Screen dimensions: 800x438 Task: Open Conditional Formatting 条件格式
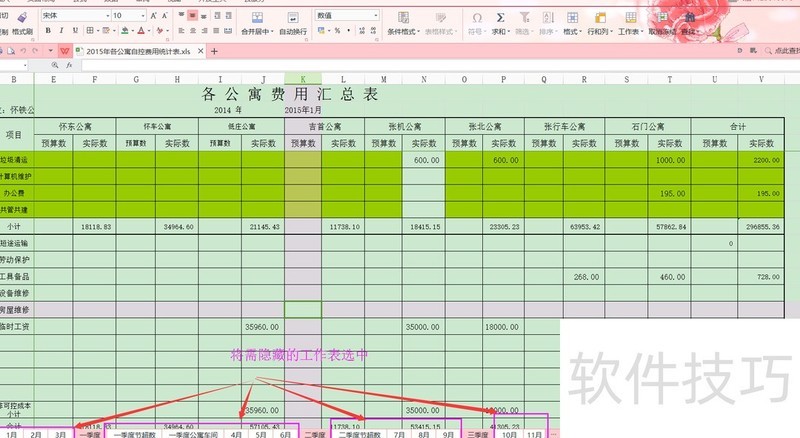pyautogui.click(x=403, y=23)
